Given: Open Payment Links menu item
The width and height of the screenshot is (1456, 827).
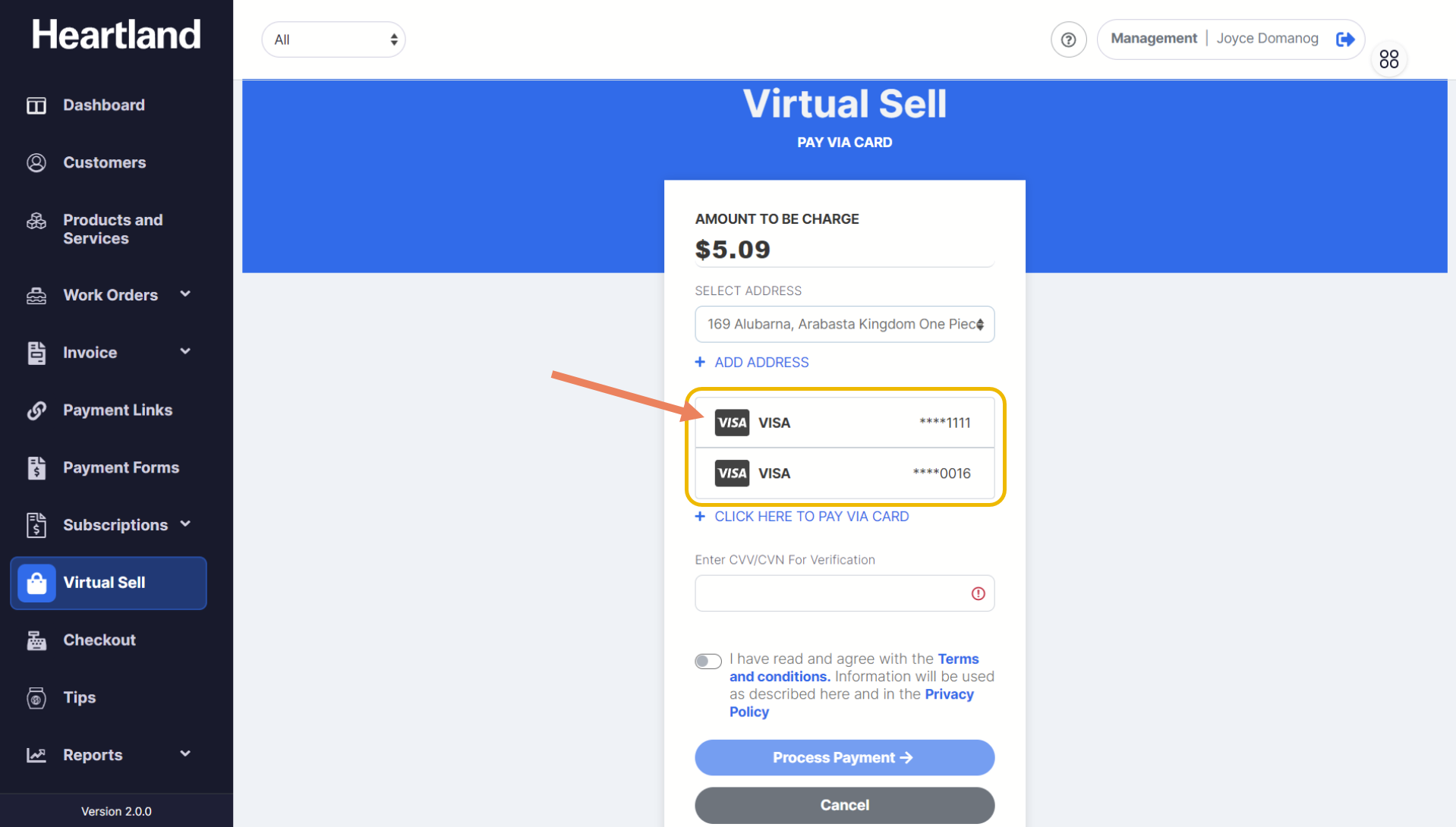Looking at the screenshot, I should click(x=118, y=410).
